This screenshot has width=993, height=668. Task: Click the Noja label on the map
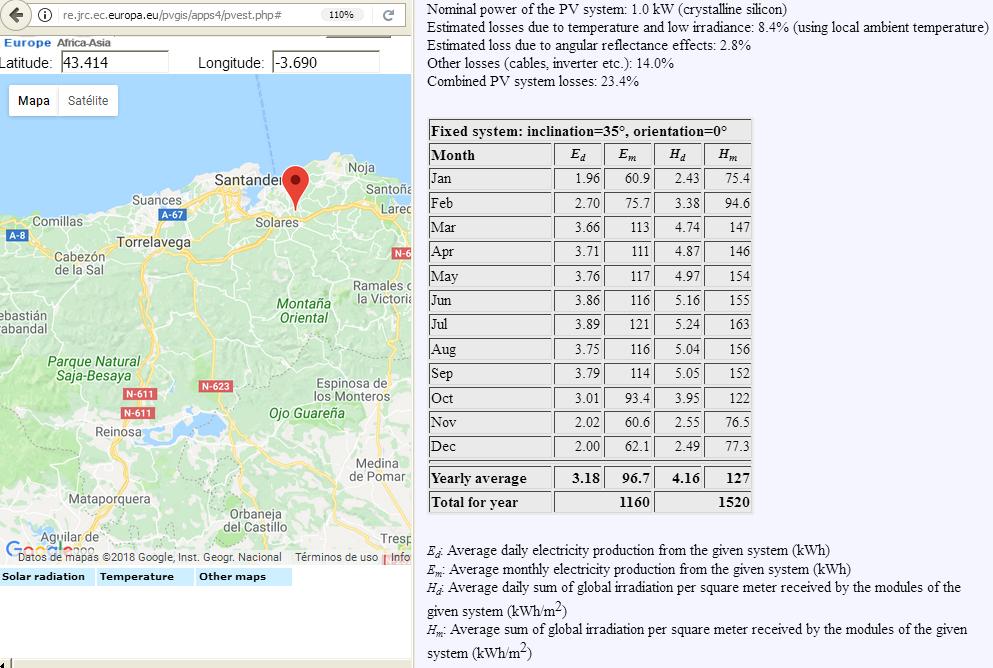click(362, 167)
